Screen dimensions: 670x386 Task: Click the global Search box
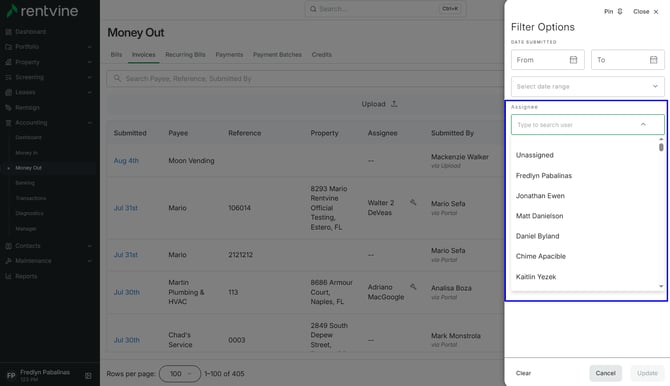tap(385, 9)
